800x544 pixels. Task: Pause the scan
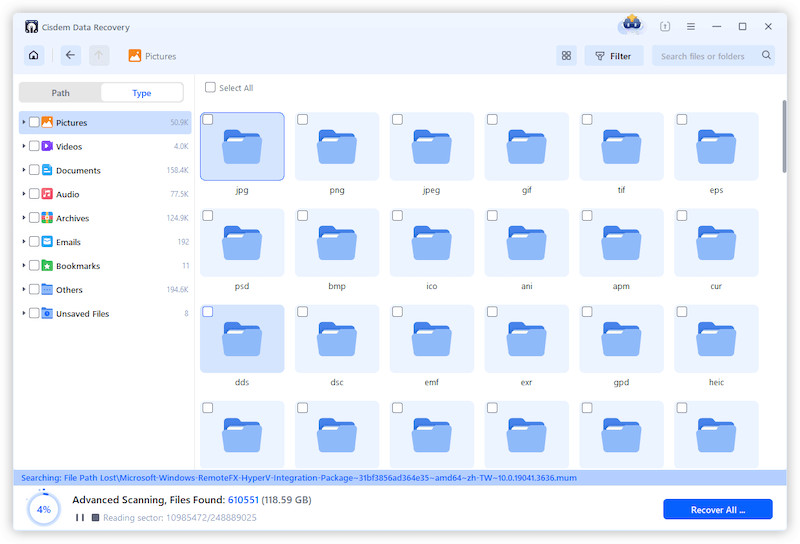(x=80, y=517)
